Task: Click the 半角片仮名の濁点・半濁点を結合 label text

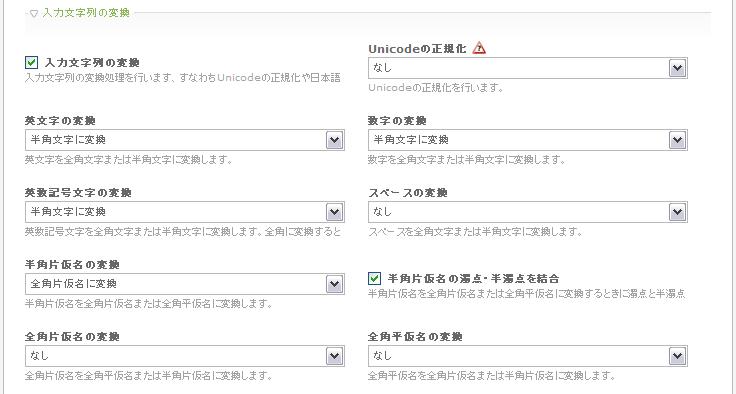Action: coord(474,278)
